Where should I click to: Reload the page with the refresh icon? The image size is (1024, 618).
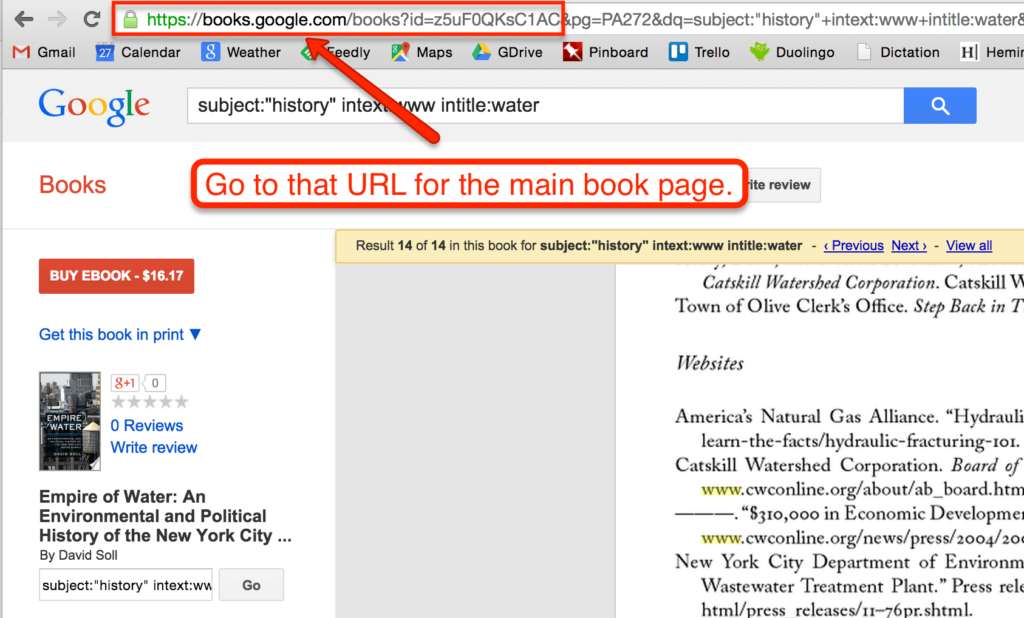tap(91, 19)
